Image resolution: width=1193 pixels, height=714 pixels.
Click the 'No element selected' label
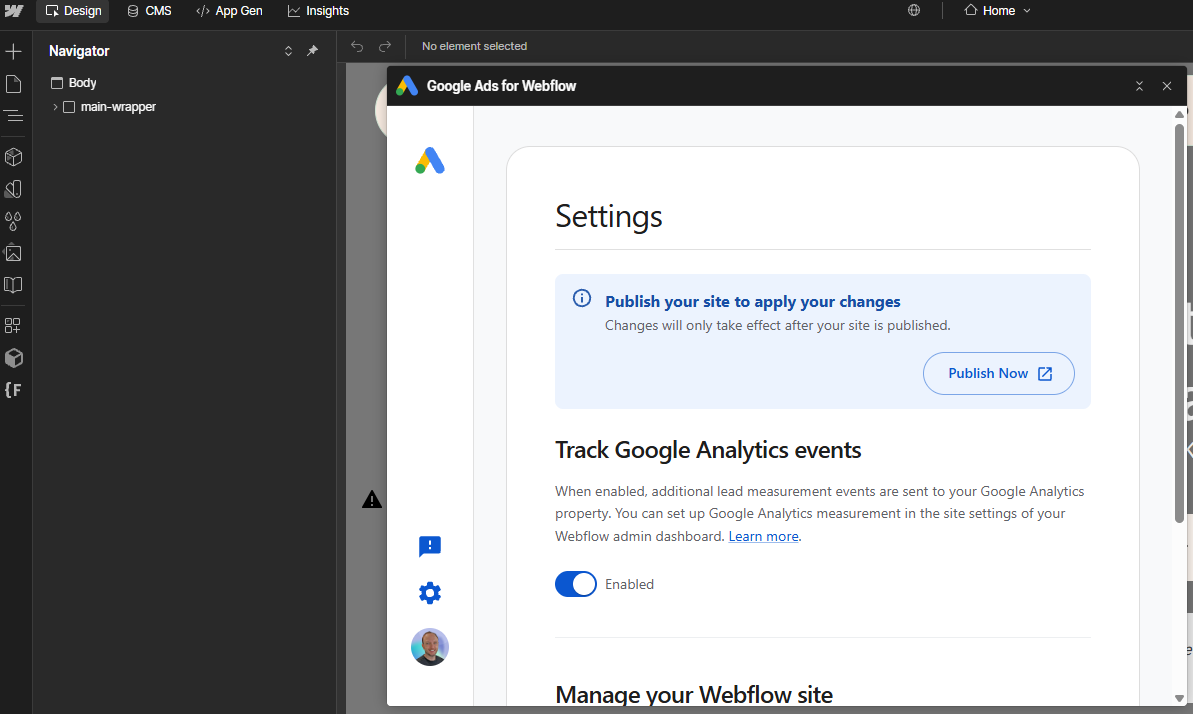[x=474, y=46]
